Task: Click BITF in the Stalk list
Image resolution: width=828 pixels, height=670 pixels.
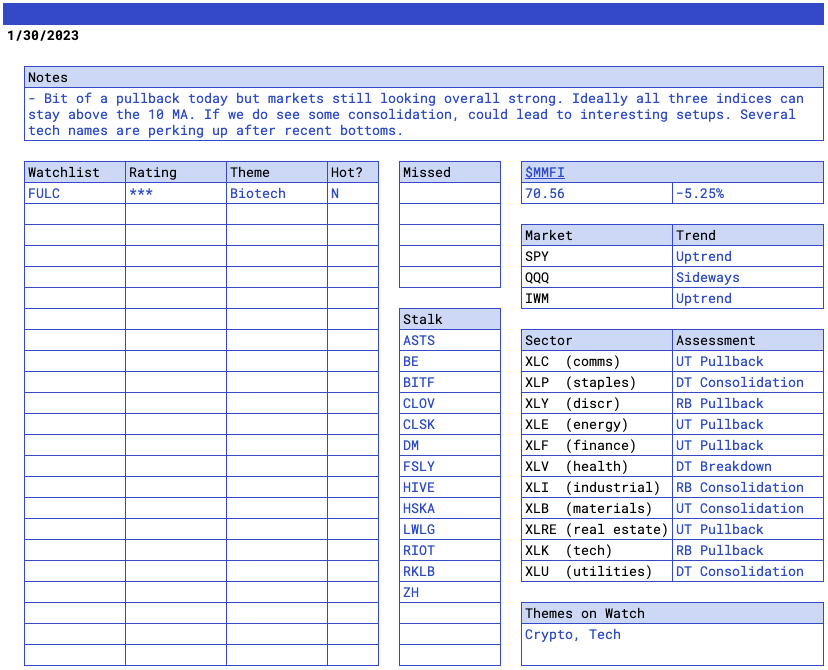Action: tap(450, 382)
